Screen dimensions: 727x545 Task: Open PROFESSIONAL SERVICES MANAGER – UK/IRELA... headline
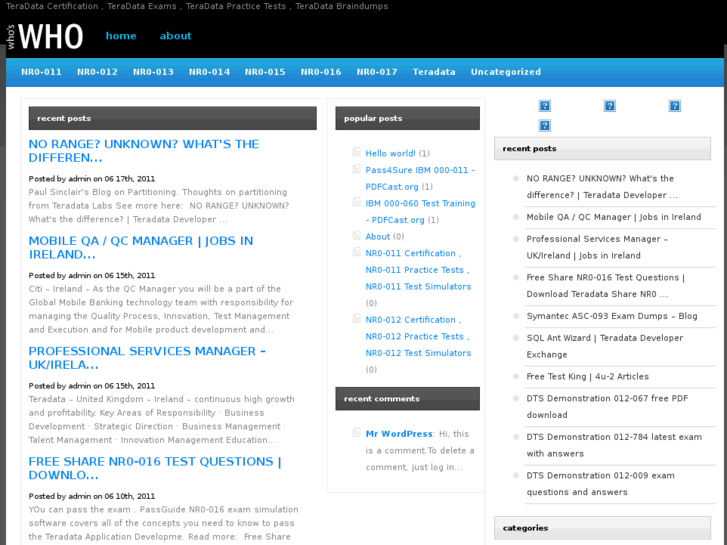pyautogui.click(x=147, y=358)
